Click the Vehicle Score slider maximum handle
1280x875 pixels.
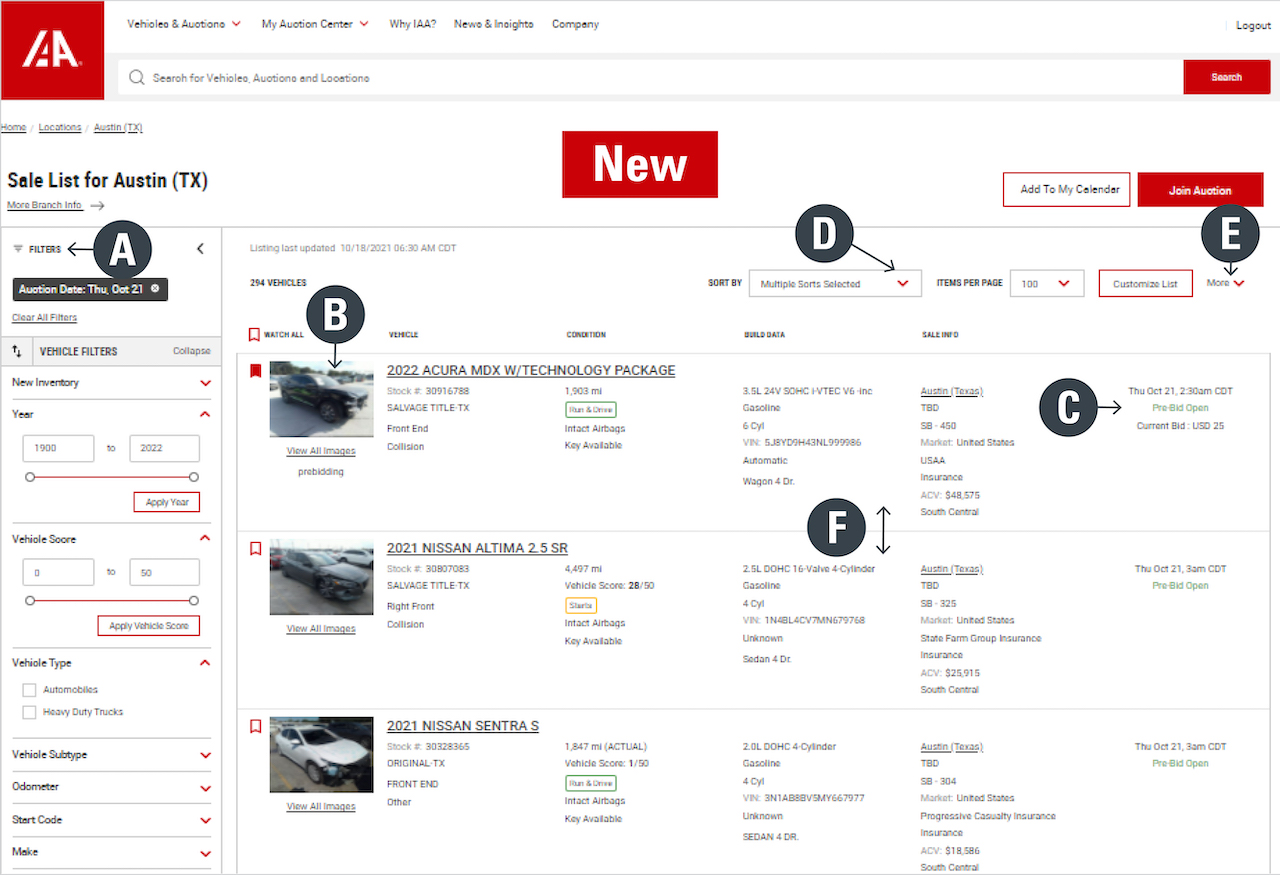[x=194, y=601]
